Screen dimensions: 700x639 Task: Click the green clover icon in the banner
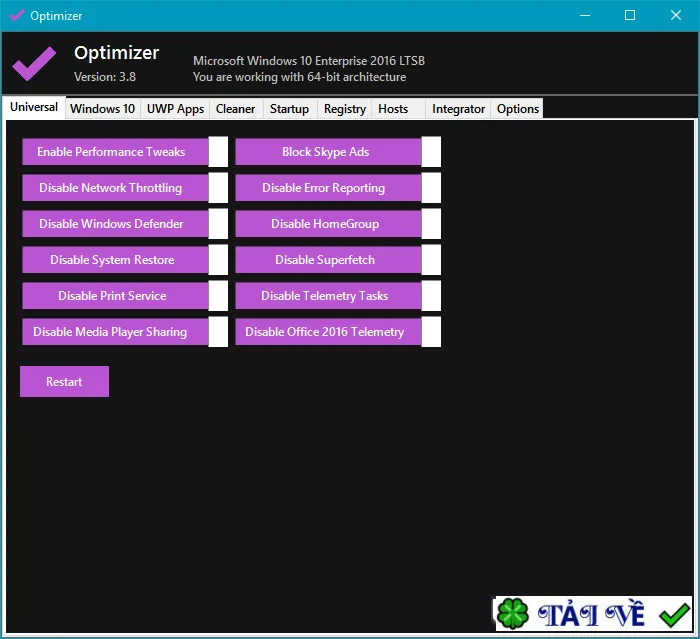point(512,614)
